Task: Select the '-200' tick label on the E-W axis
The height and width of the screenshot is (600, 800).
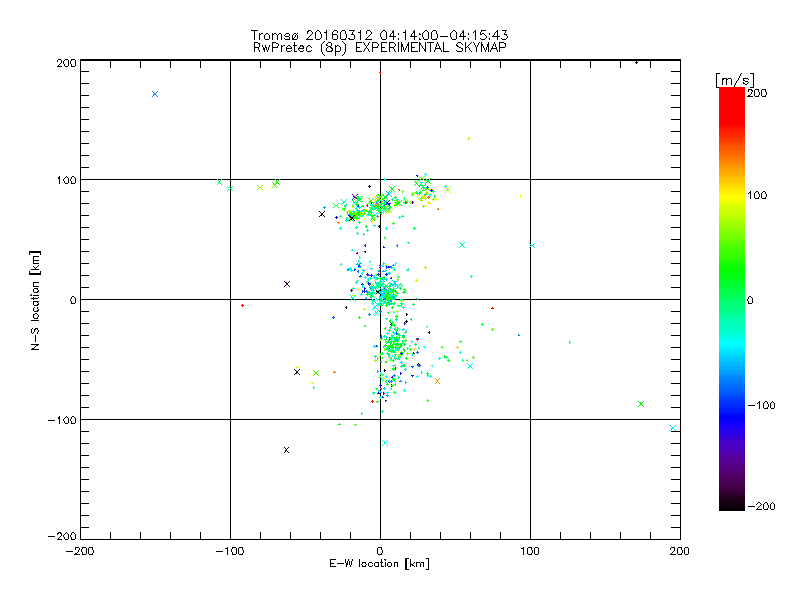Action: point(81,551)
